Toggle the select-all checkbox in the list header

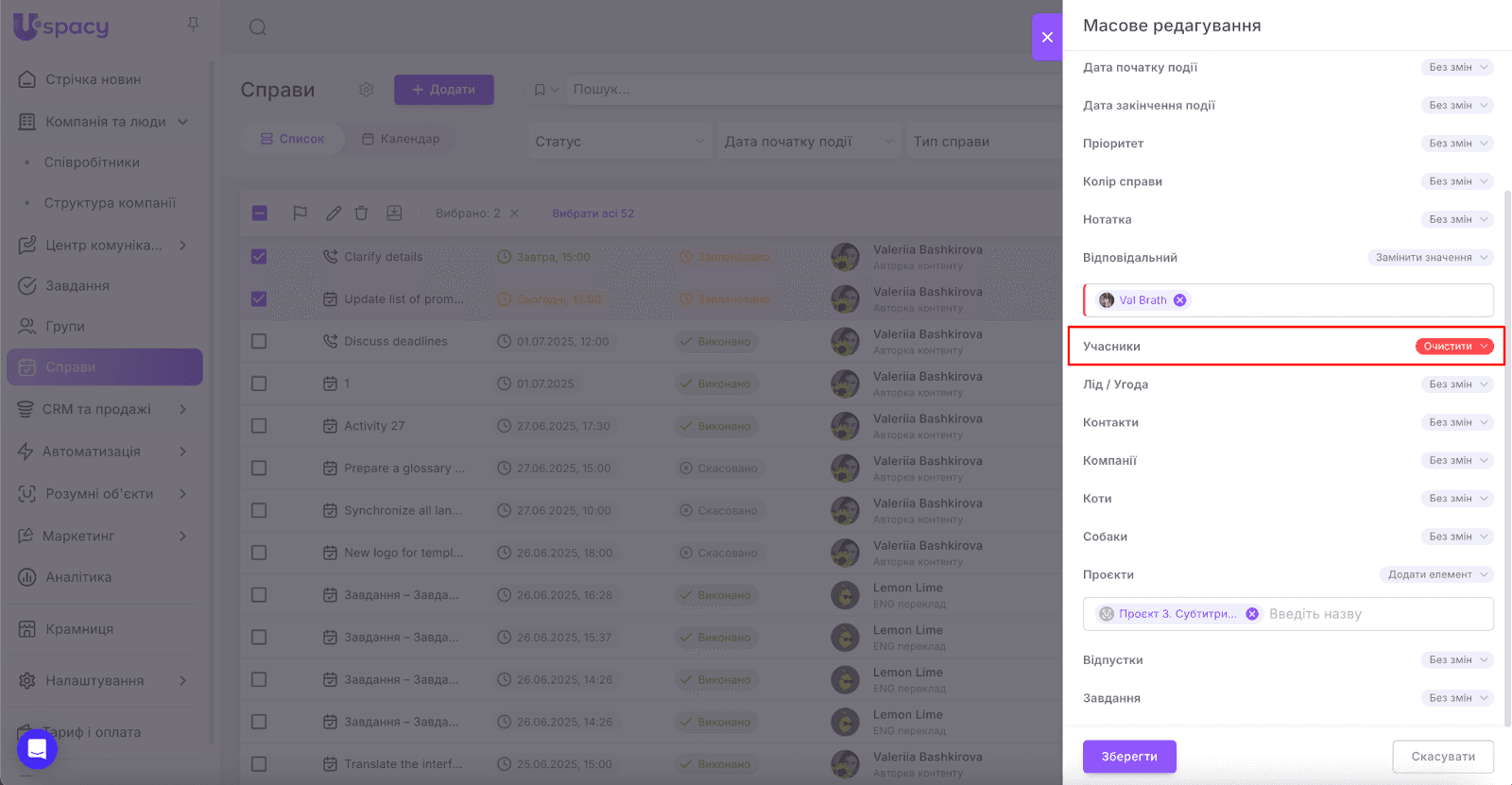tap(260, 213)
